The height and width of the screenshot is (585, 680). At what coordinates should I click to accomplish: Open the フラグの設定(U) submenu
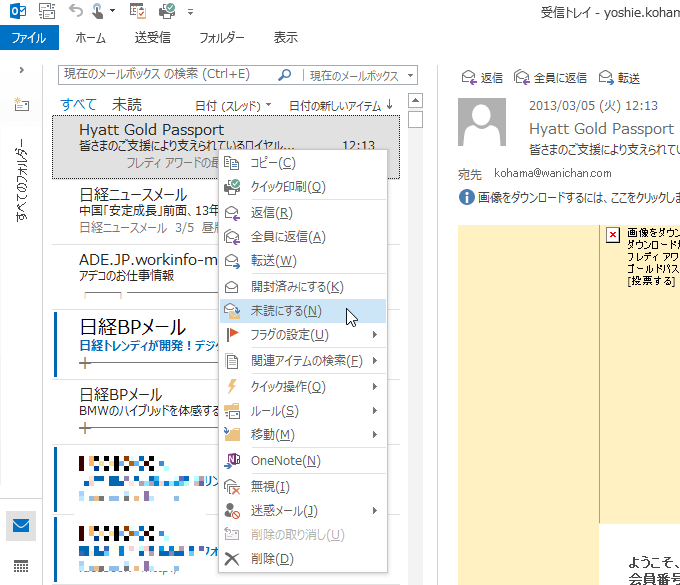[x=303, y=335]
